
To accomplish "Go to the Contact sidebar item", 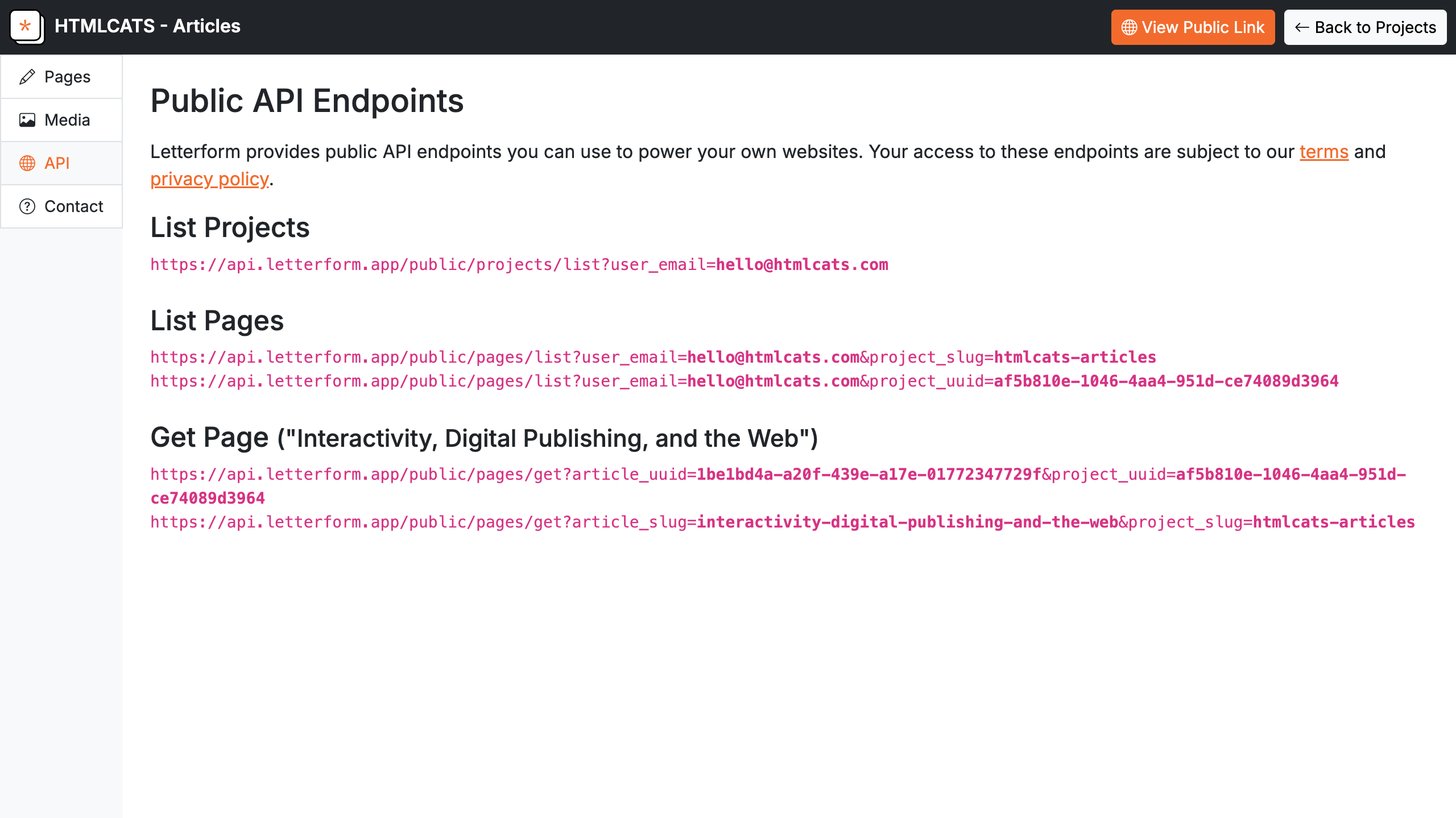I will tap(73, 206).
